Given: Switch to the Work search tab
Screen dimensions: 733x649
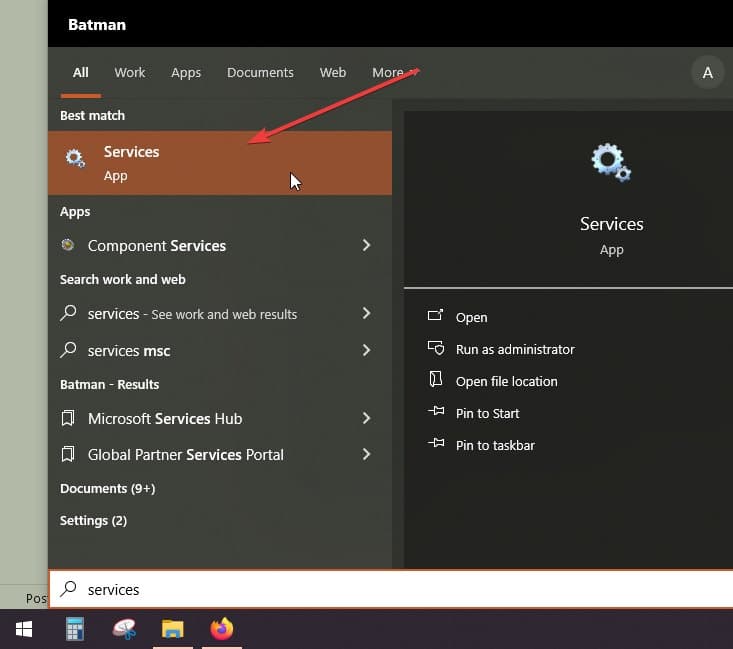Looking at the screenshot, I should (129, 72).
